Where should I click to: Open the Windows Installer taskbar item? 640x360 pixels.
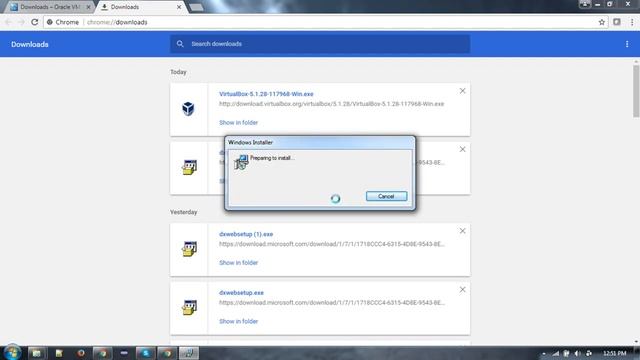[x=189, y=353]
